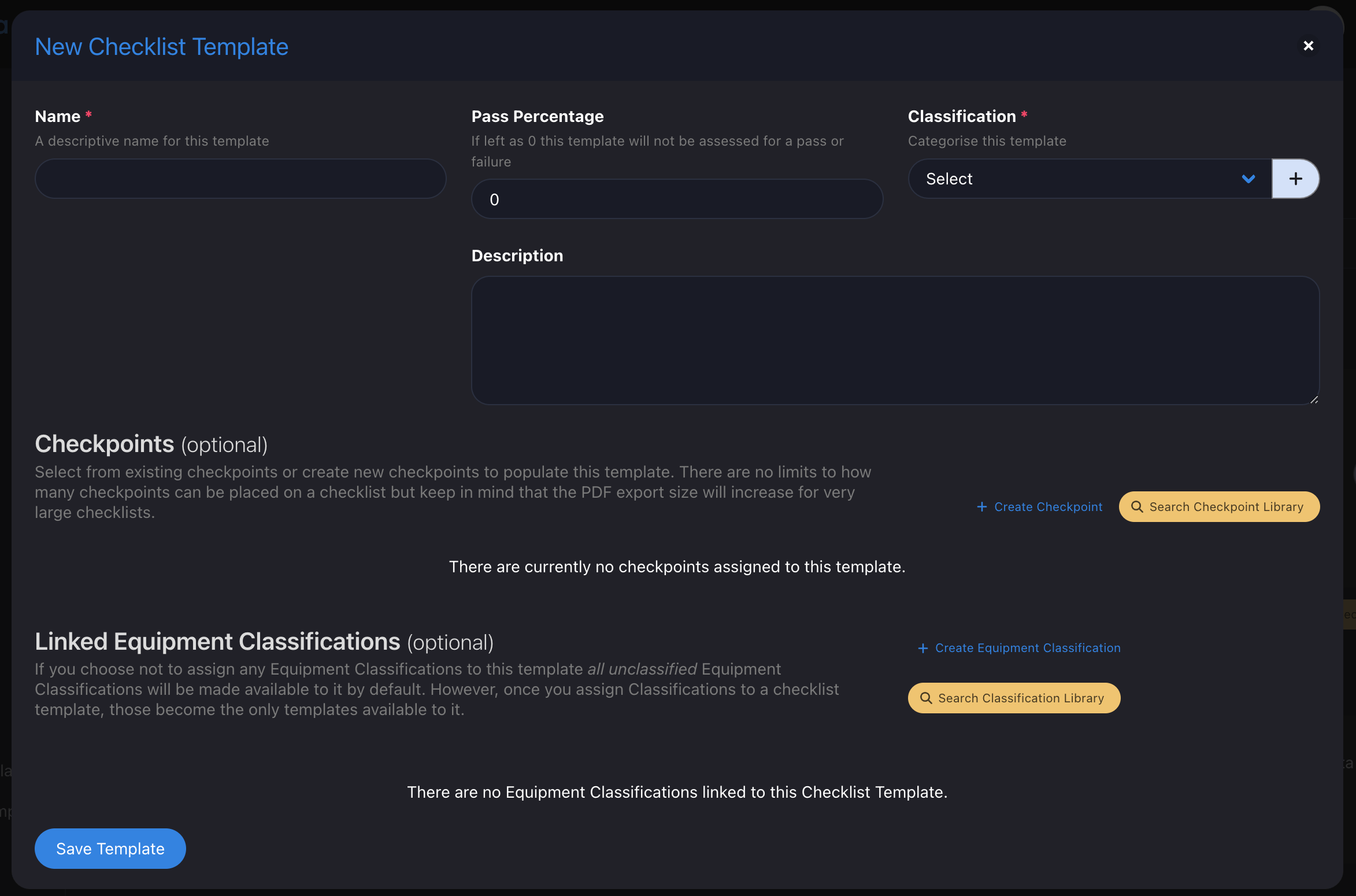Viewport: 1356px width, 896px height.
Task: Click the close X icon on the dialog
Action: pos(1309,46)
